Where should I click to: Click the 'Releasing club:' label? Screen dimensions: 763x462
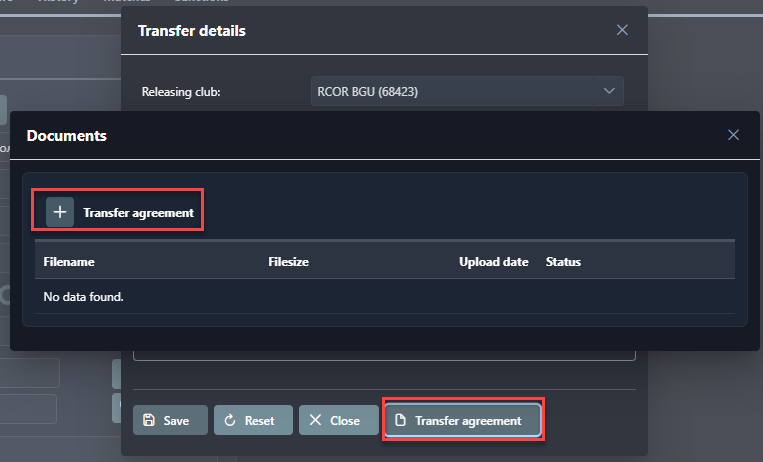[x=181, y=92]
